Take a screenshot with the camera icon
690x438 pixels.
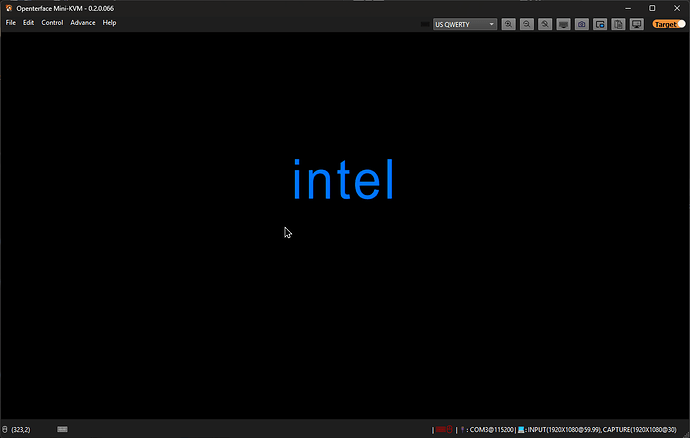pos(582,24)
